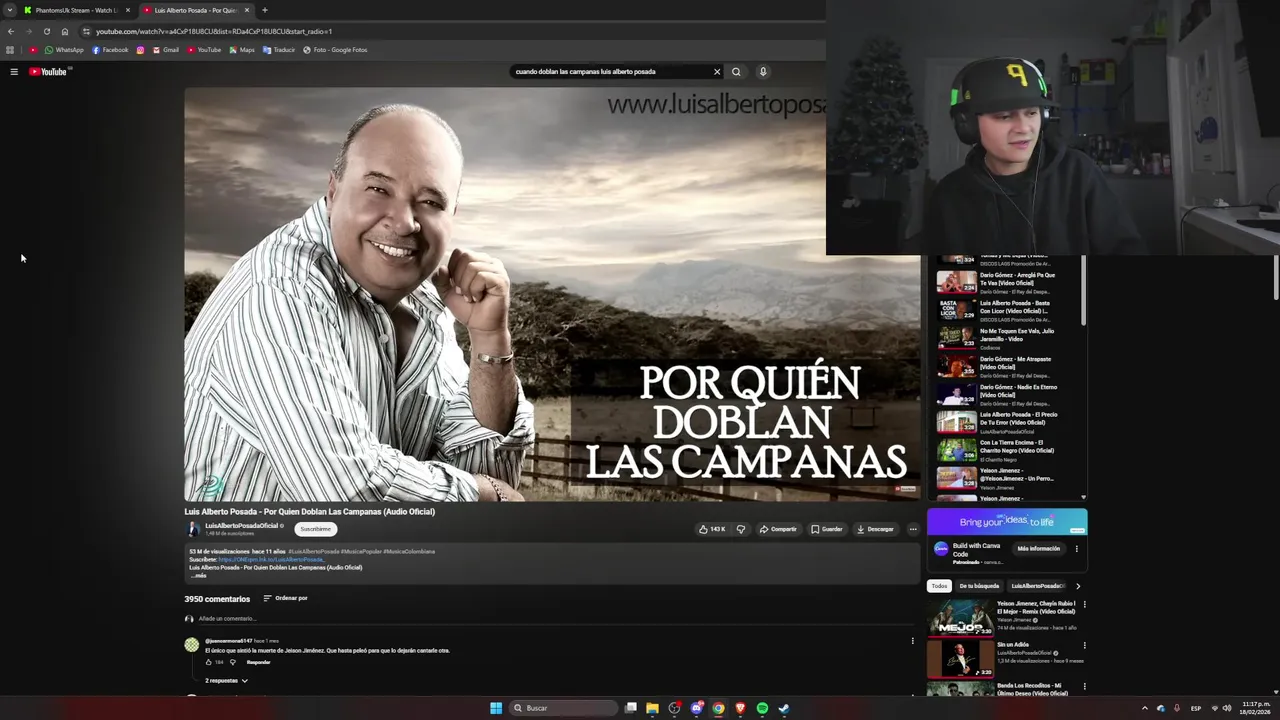Click the Más información ad button
The height and width of the screenshot is (720, 1280).
[x=1038, y=548]
